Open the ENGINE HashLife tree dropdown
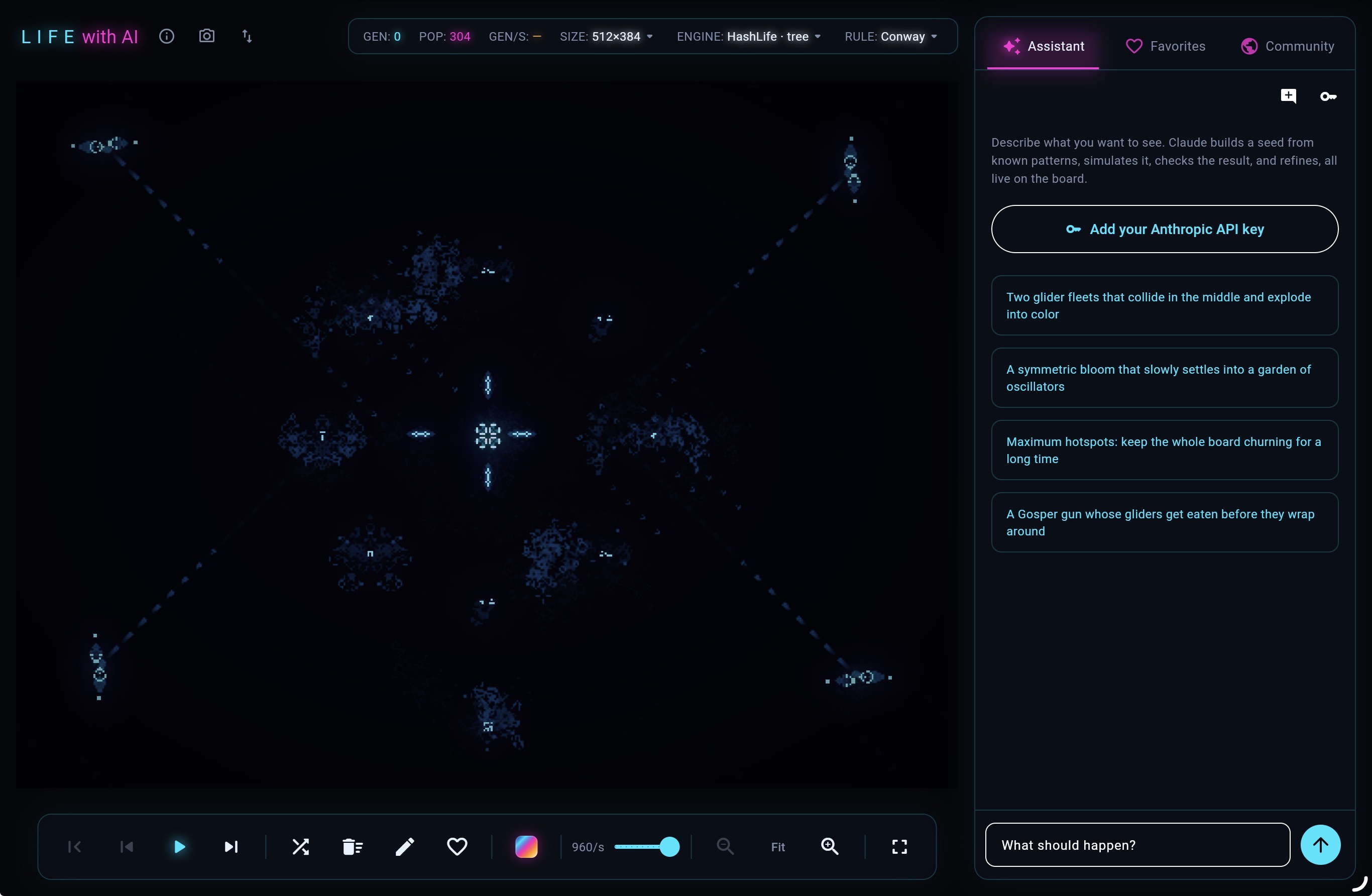The image size is (1372, 896). (749, 36)
